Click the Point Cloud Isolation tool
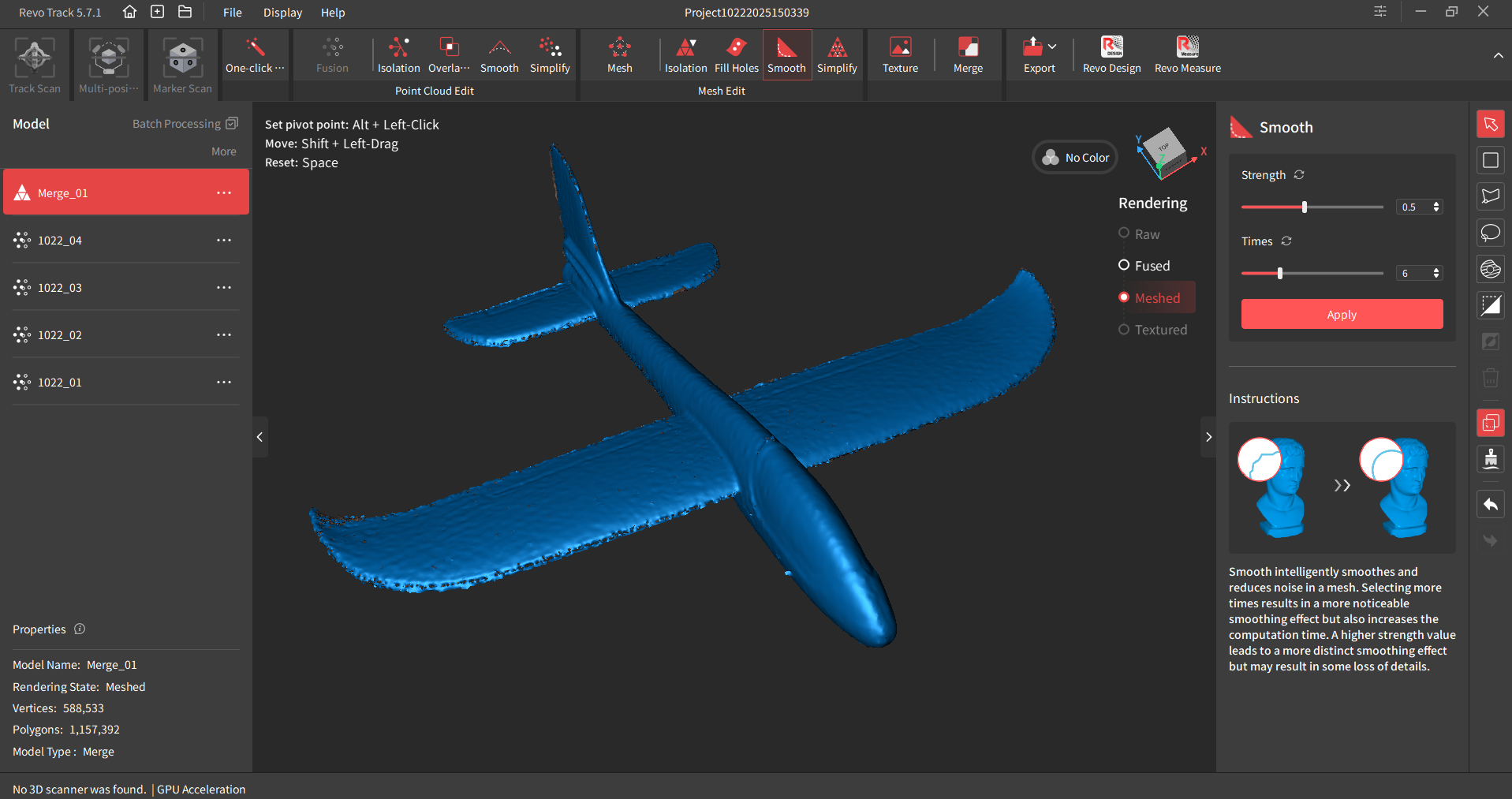 coord(398,54)
